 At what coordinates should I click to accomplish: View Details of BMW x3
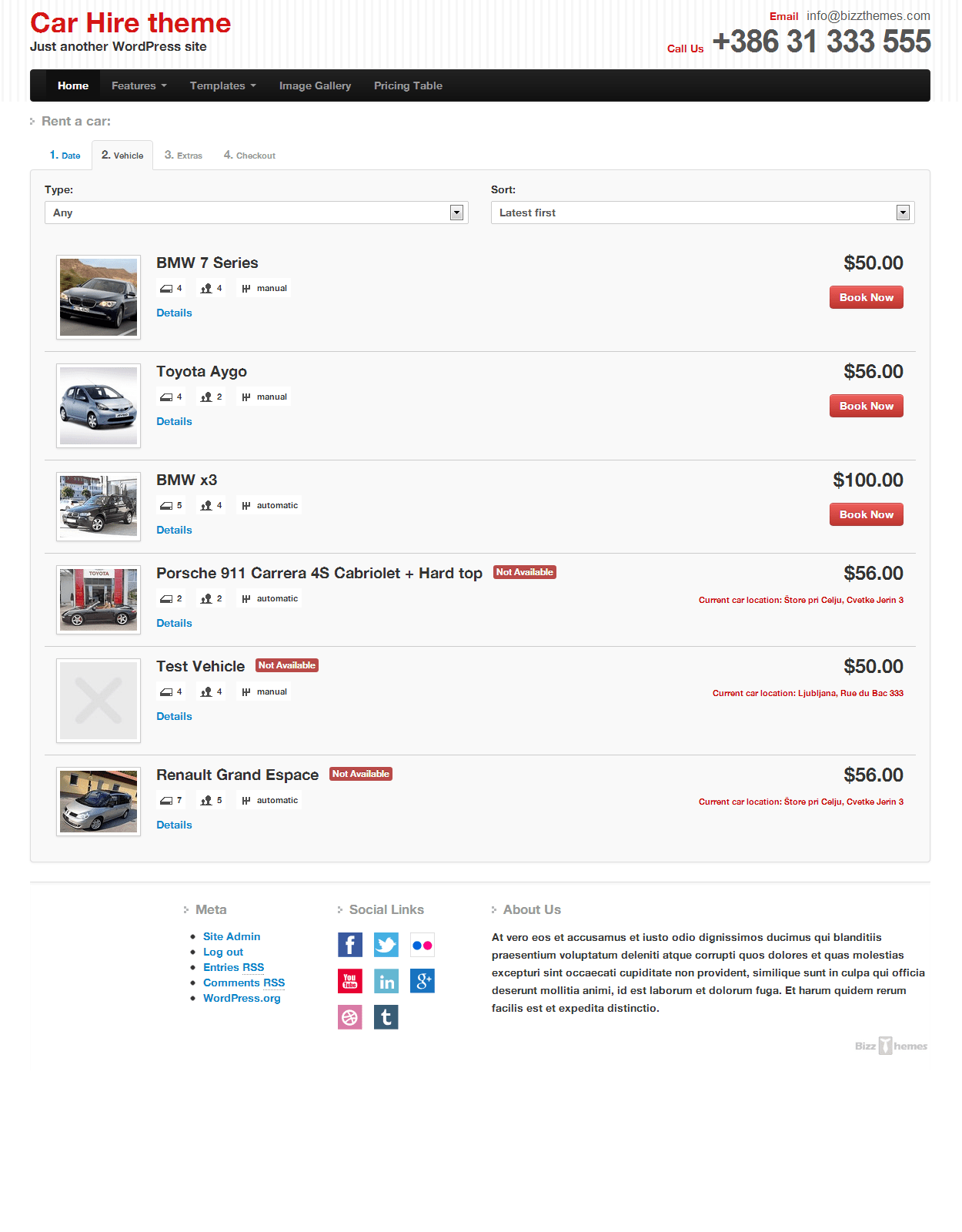pos(174,530)
